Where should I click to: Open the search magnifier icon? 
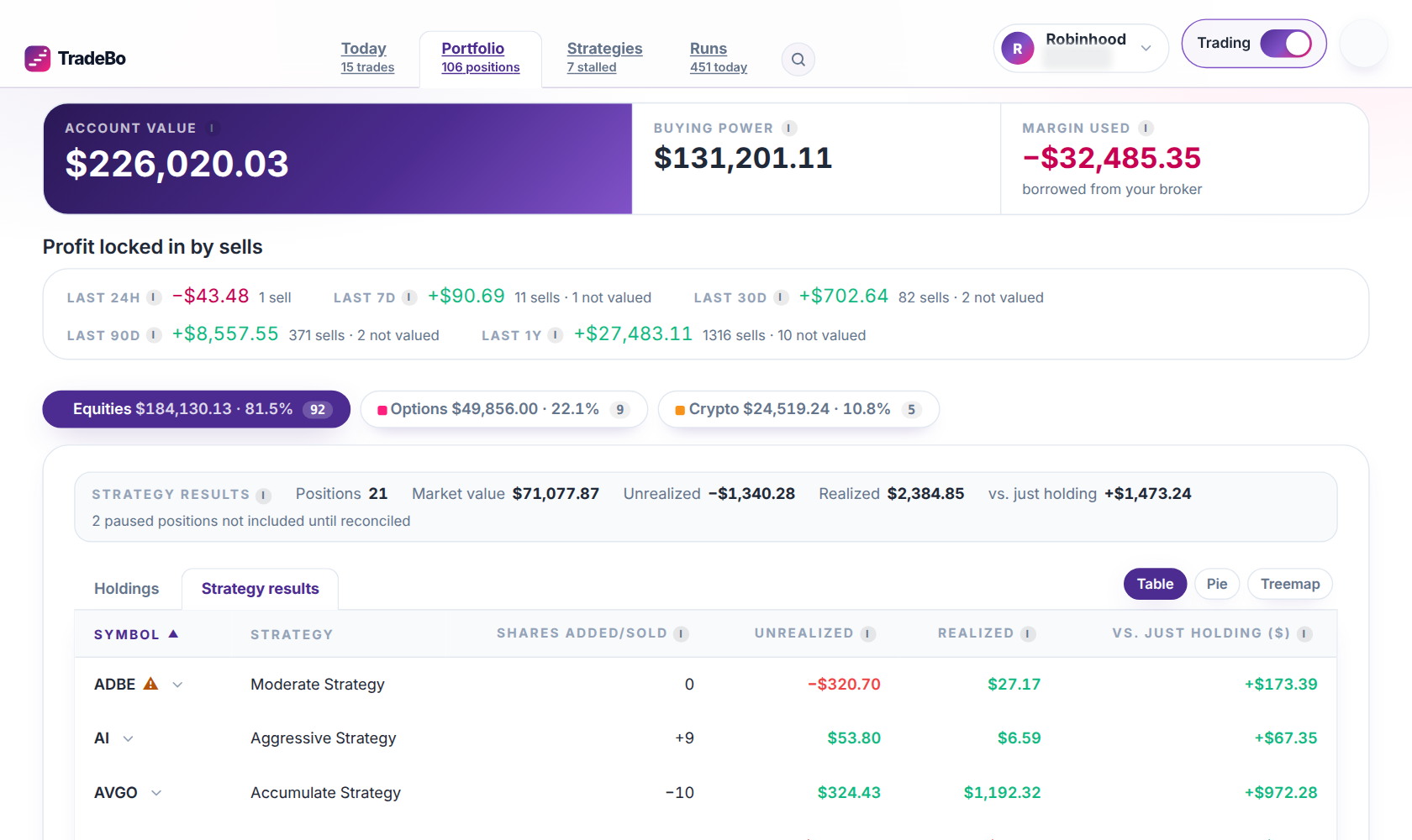(x=798, y=60)
